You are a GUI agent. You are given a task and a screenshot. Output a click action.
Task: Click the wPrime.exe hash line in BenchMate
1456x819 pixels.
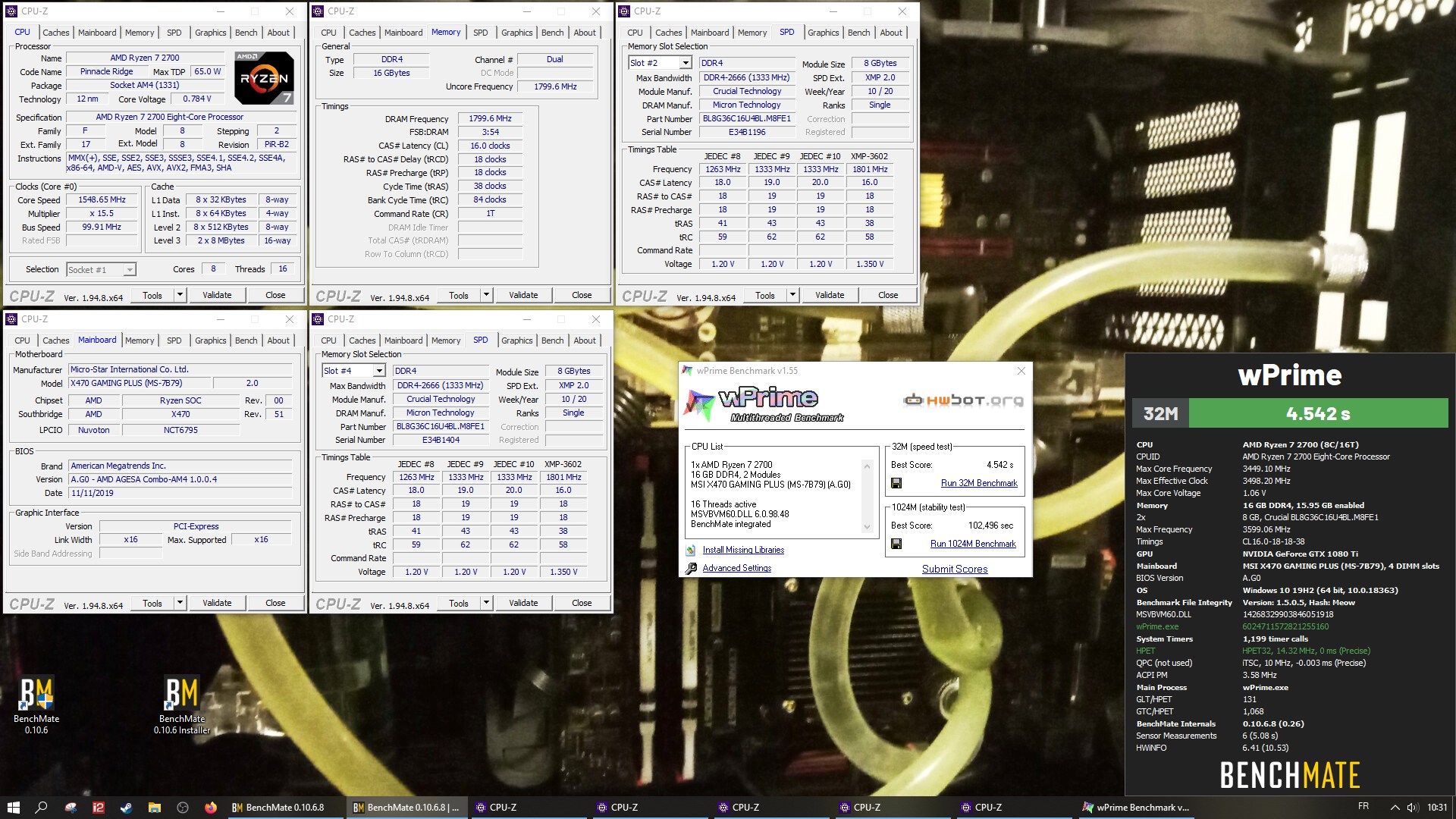pos(1232,626)
